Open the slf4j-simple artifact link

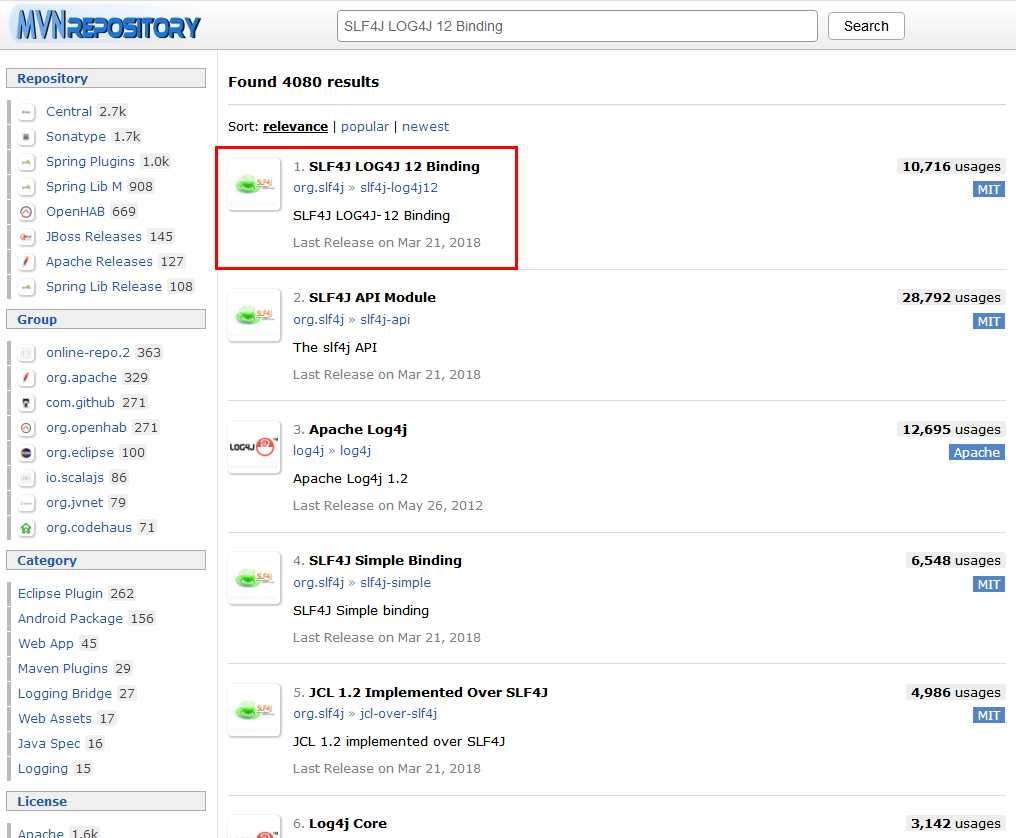395,583
